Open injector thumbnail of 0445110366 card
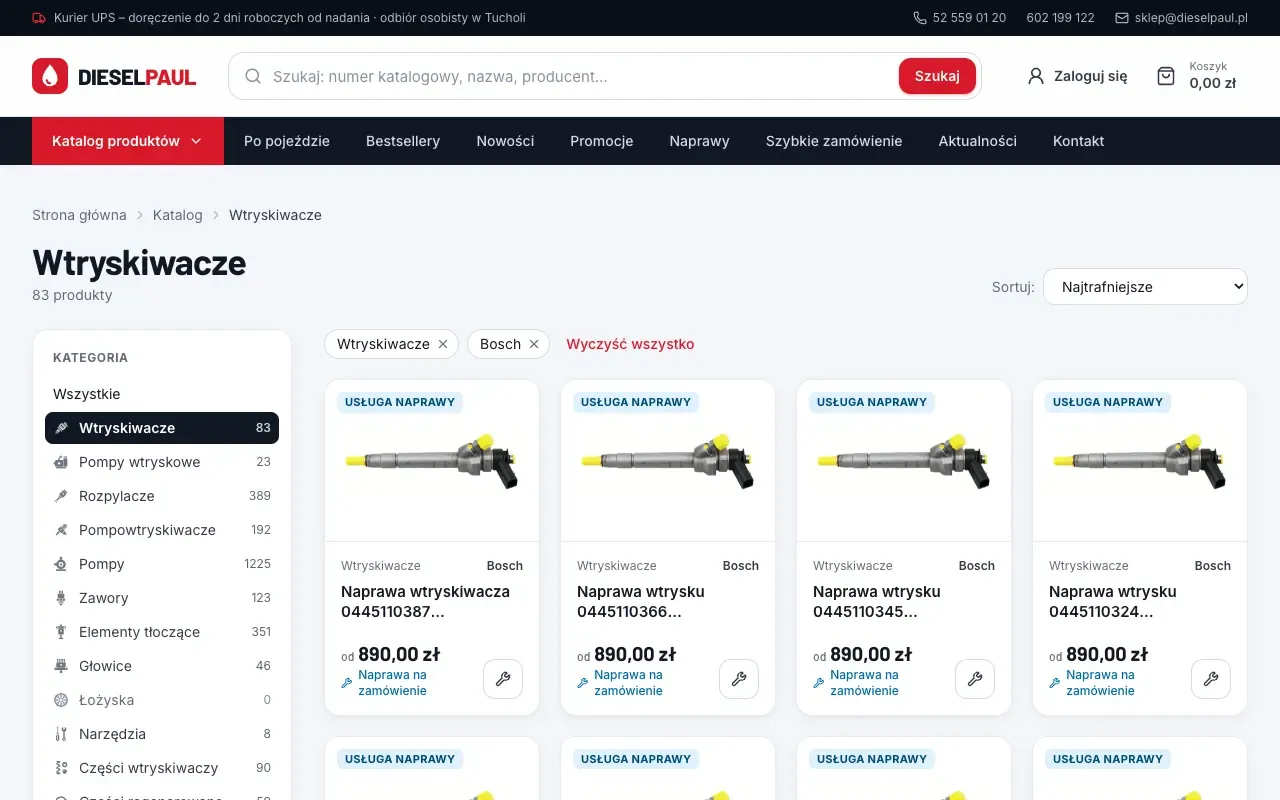Image resolution: width=1280 pixels, height=800 pixels. click(x=668, y=461)
